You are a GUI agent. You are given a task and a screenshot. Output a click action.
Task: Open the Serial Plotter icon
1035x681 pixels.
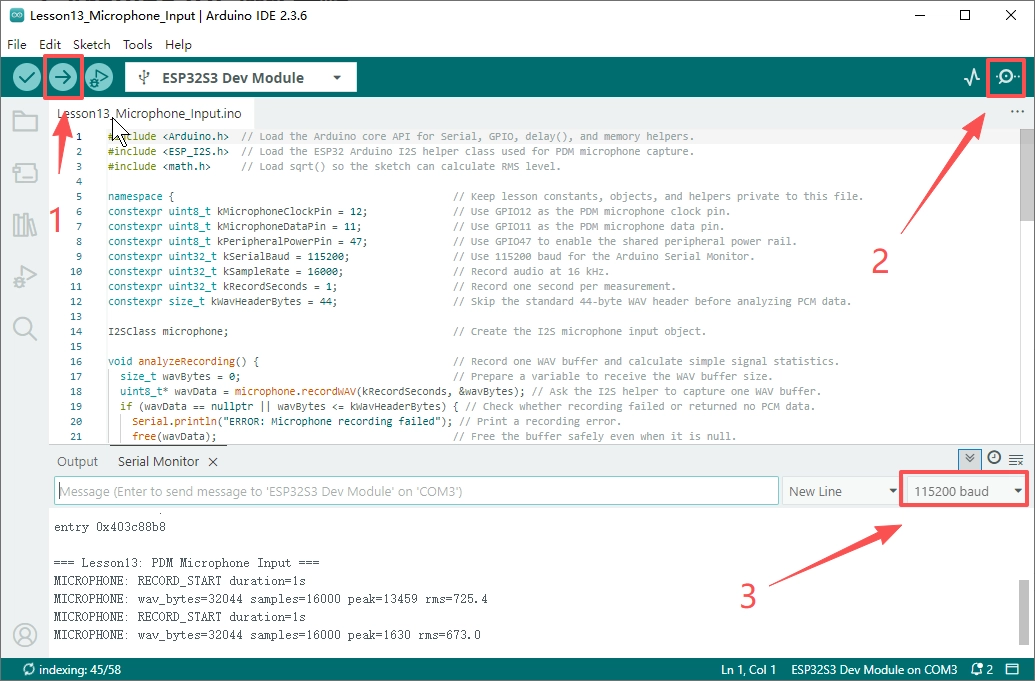tap(972, 78)
